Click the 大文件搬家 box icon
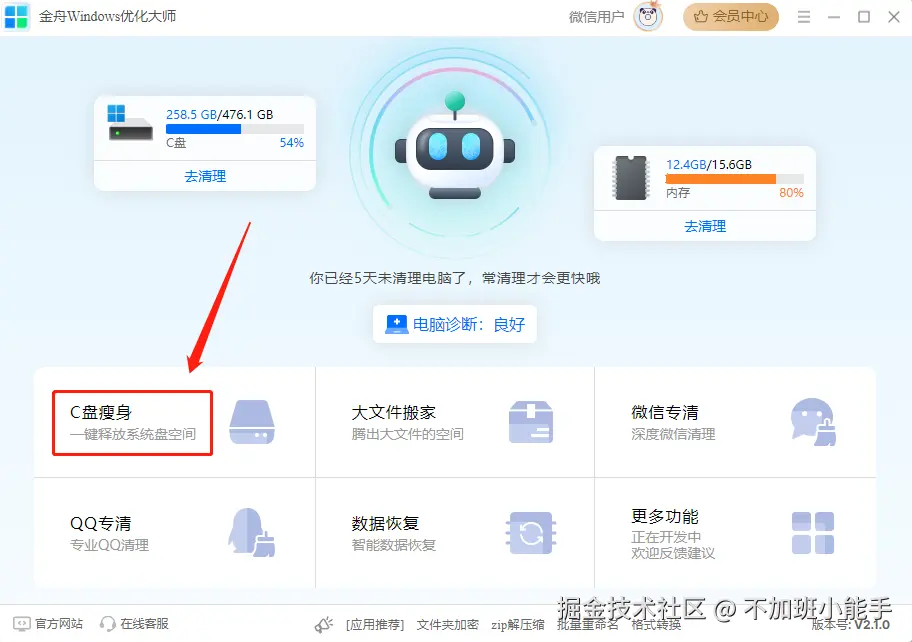The image size is (912, 642). tap(531, 422)
